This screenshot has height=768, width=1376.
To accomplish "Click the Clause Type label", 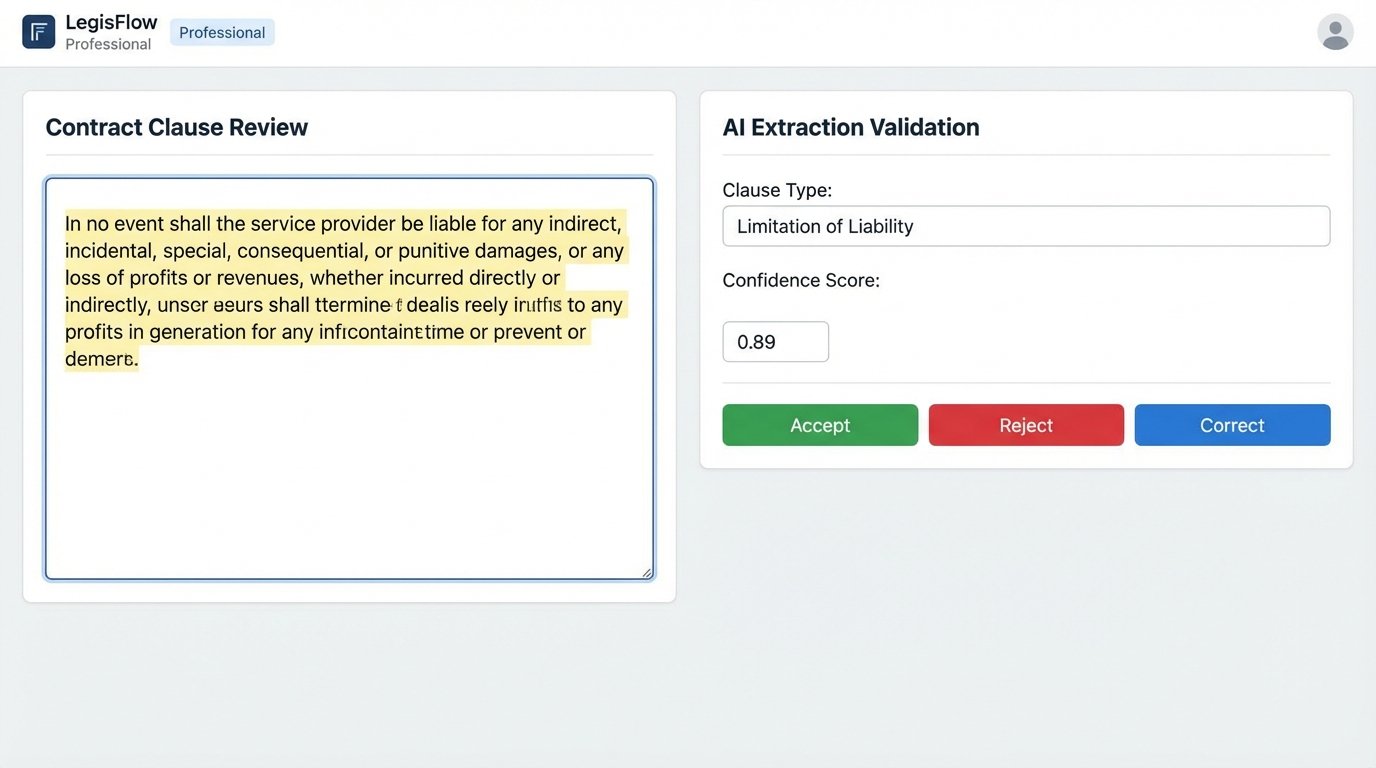I will [x=777, y=189].
